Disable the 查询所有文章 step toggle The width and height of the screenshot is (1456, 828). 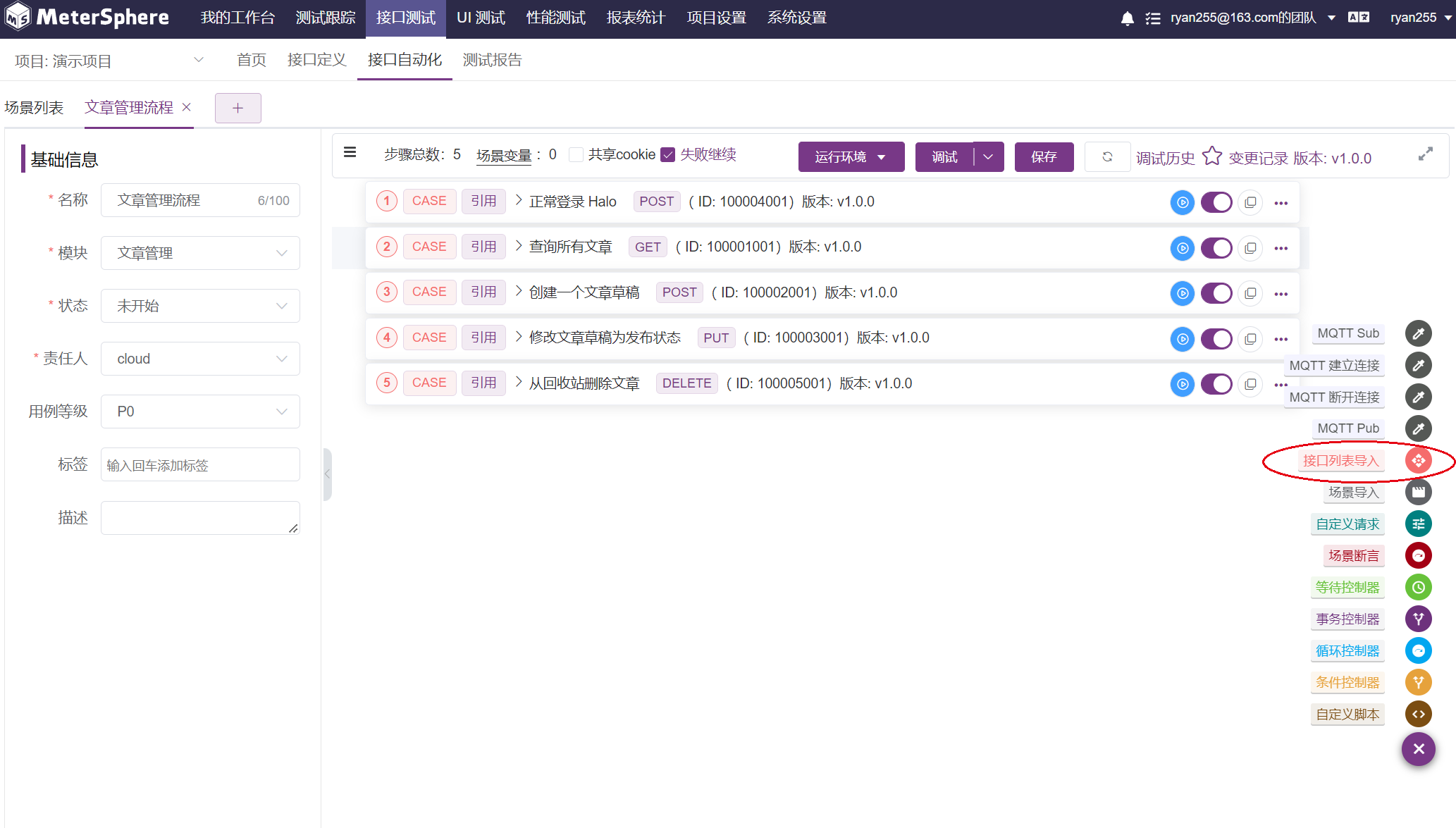pos(1216,248)
